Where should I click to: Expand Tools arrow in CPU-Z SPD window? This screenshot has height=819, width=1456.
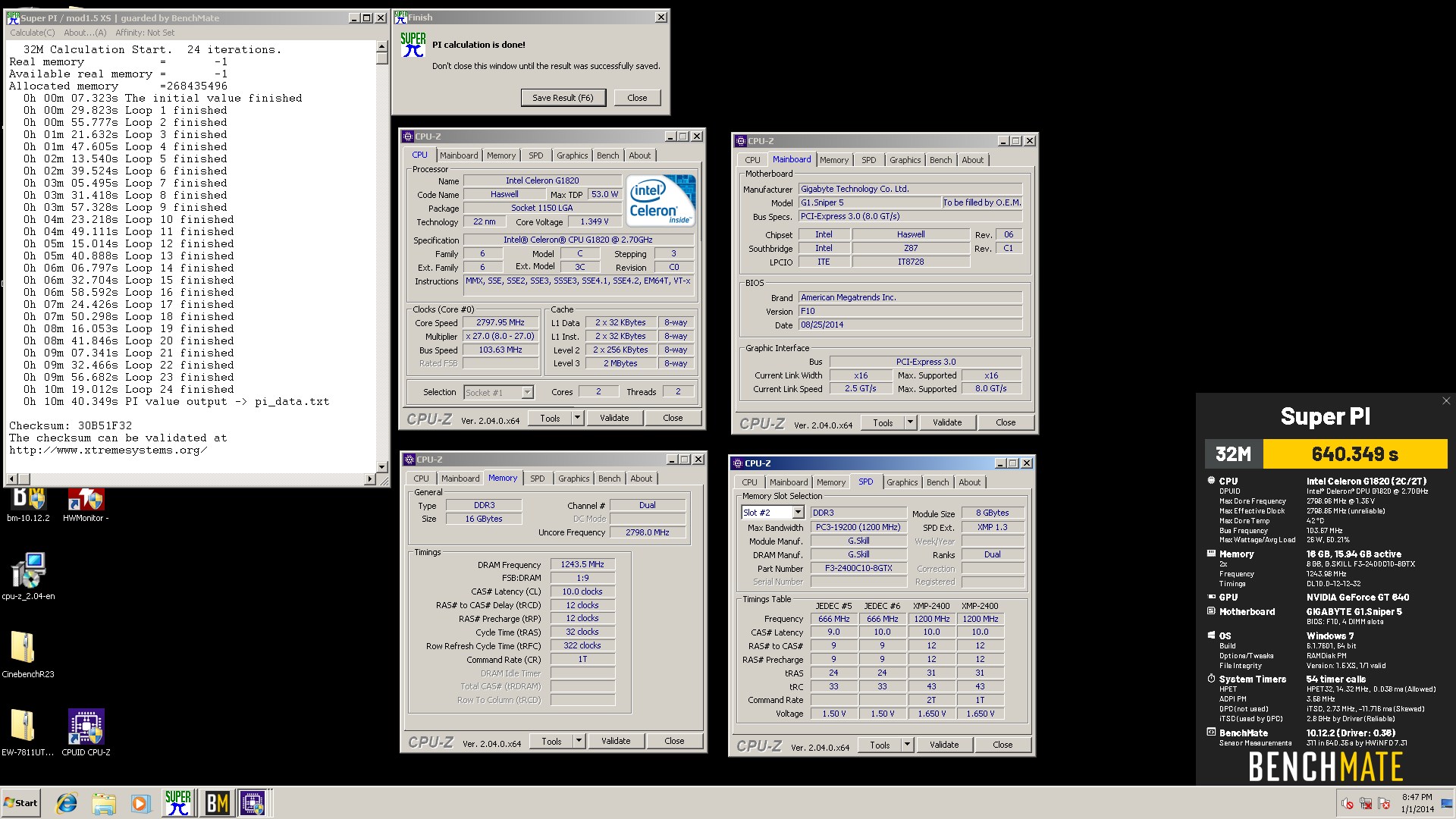pyautogui.click(x=907, y=745)
